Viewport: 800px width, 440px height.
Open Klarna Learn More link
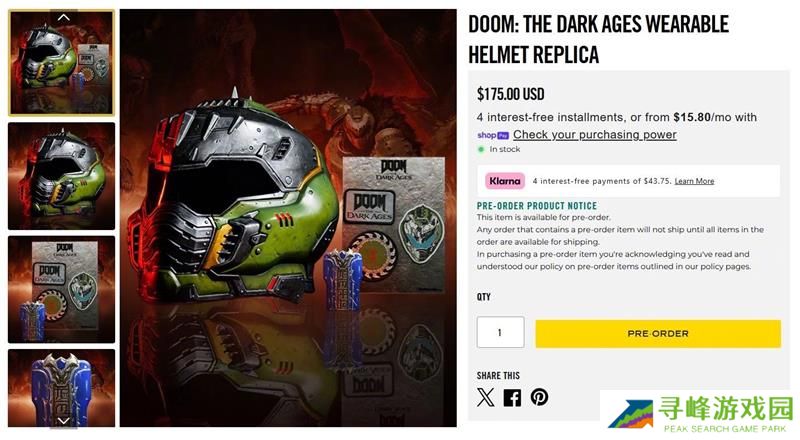(694, 181)
